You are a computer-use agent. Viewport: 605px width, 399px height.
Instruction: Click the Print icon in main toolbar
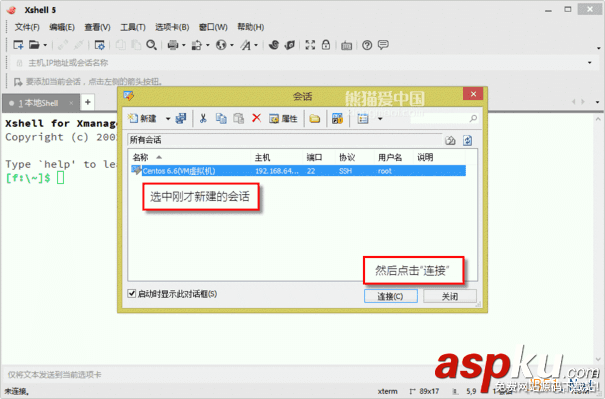point(172,45)
